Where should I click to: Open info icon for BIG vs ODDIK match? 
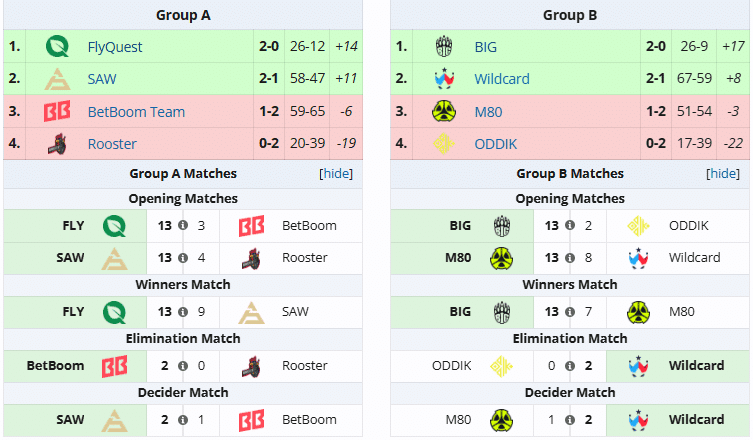[569, 226]
